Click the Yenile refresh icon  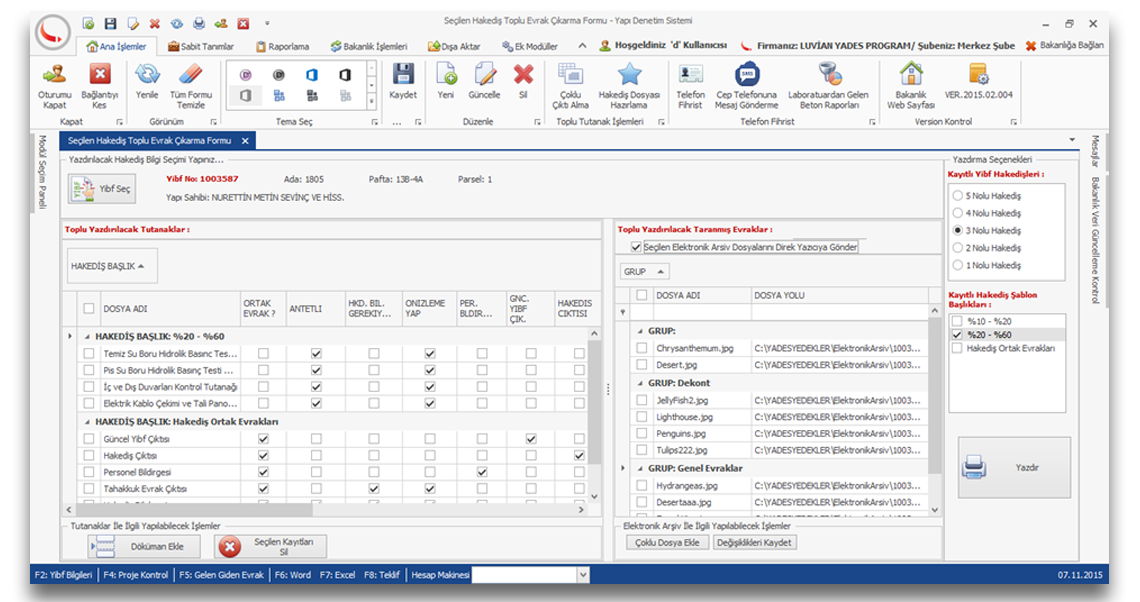click(147, 75)
